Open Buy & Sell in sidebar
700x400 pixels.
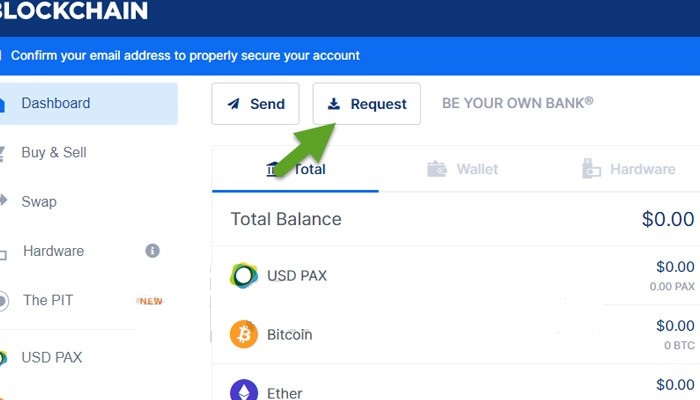point(54,153)
